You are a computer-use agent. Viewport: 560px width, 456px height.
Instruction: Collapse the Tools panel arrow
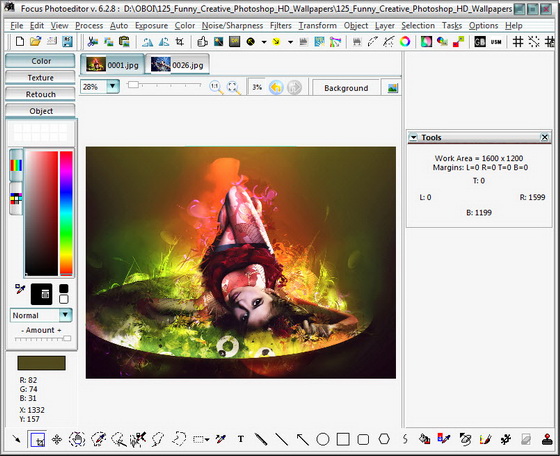coord(413,137)
